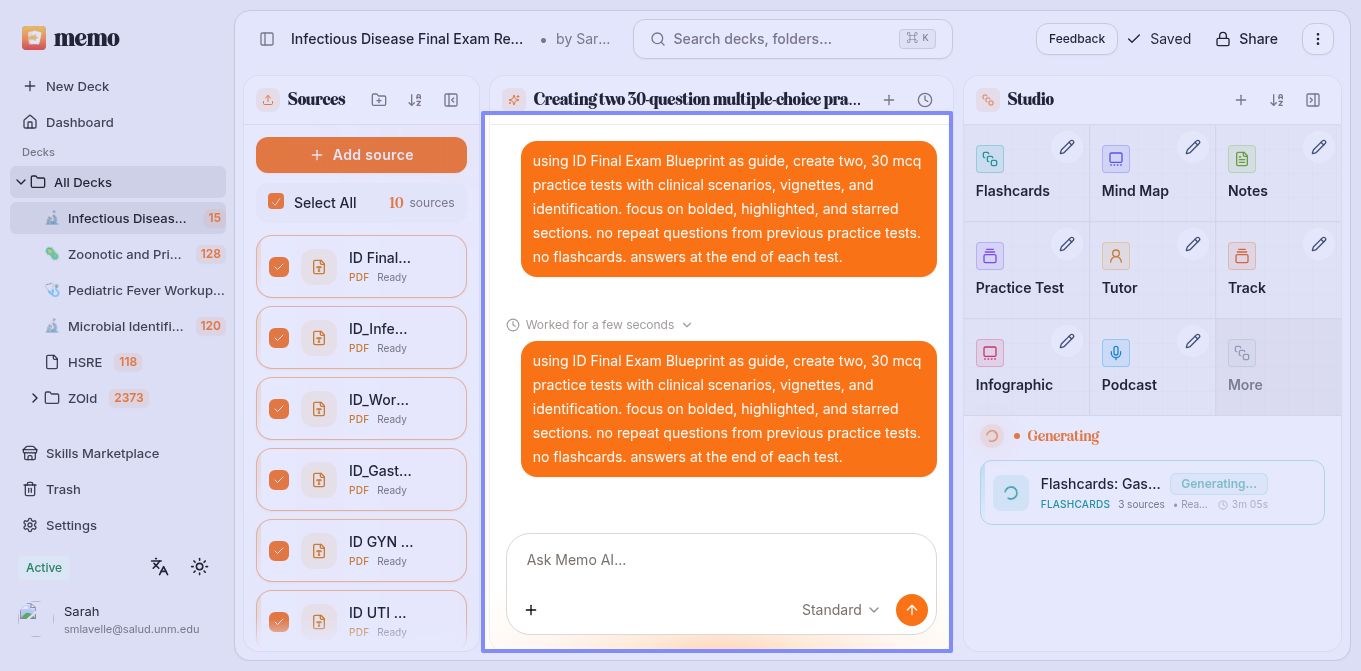Open the Standard model dropdown
The height and width of the screenshot is (671, 1361).
click(841, 610)
